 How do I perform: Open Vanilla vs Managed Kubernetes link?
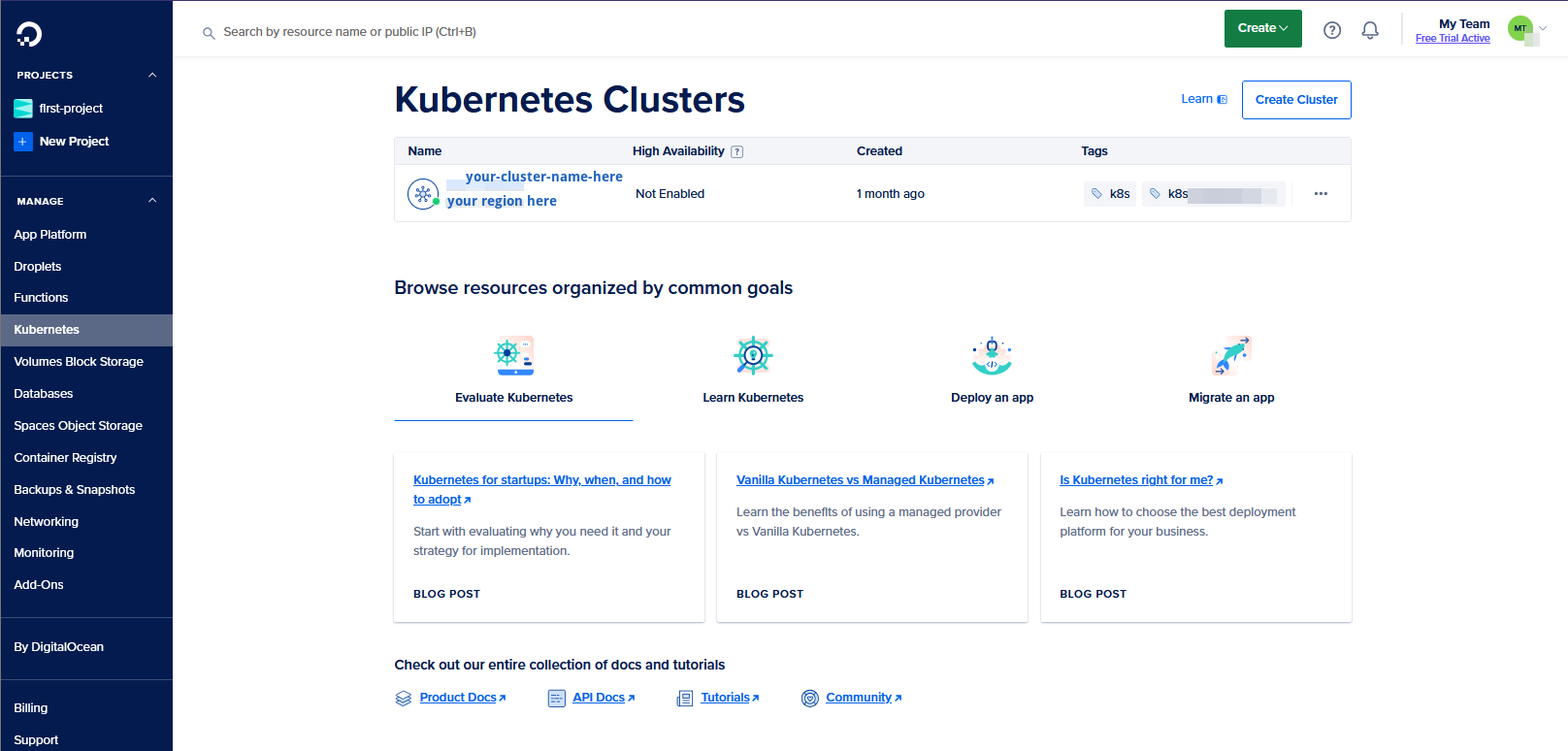865,480
